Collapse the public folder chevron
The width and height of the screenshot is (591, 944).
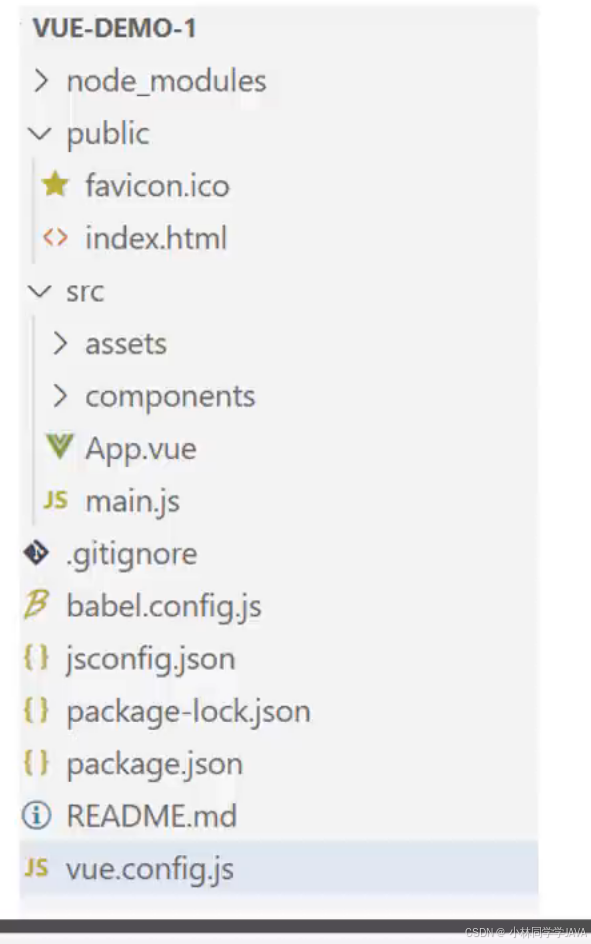[x=40, y=133]
